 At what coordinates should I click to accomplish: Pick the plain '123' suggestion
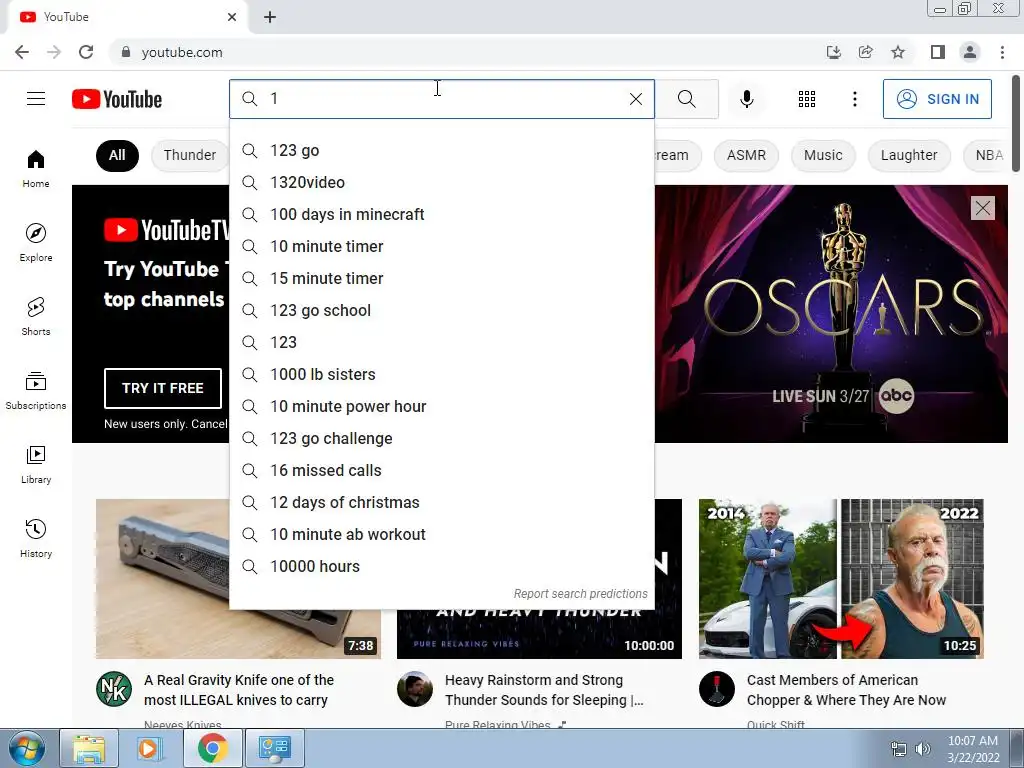click(x=441, y=343)
